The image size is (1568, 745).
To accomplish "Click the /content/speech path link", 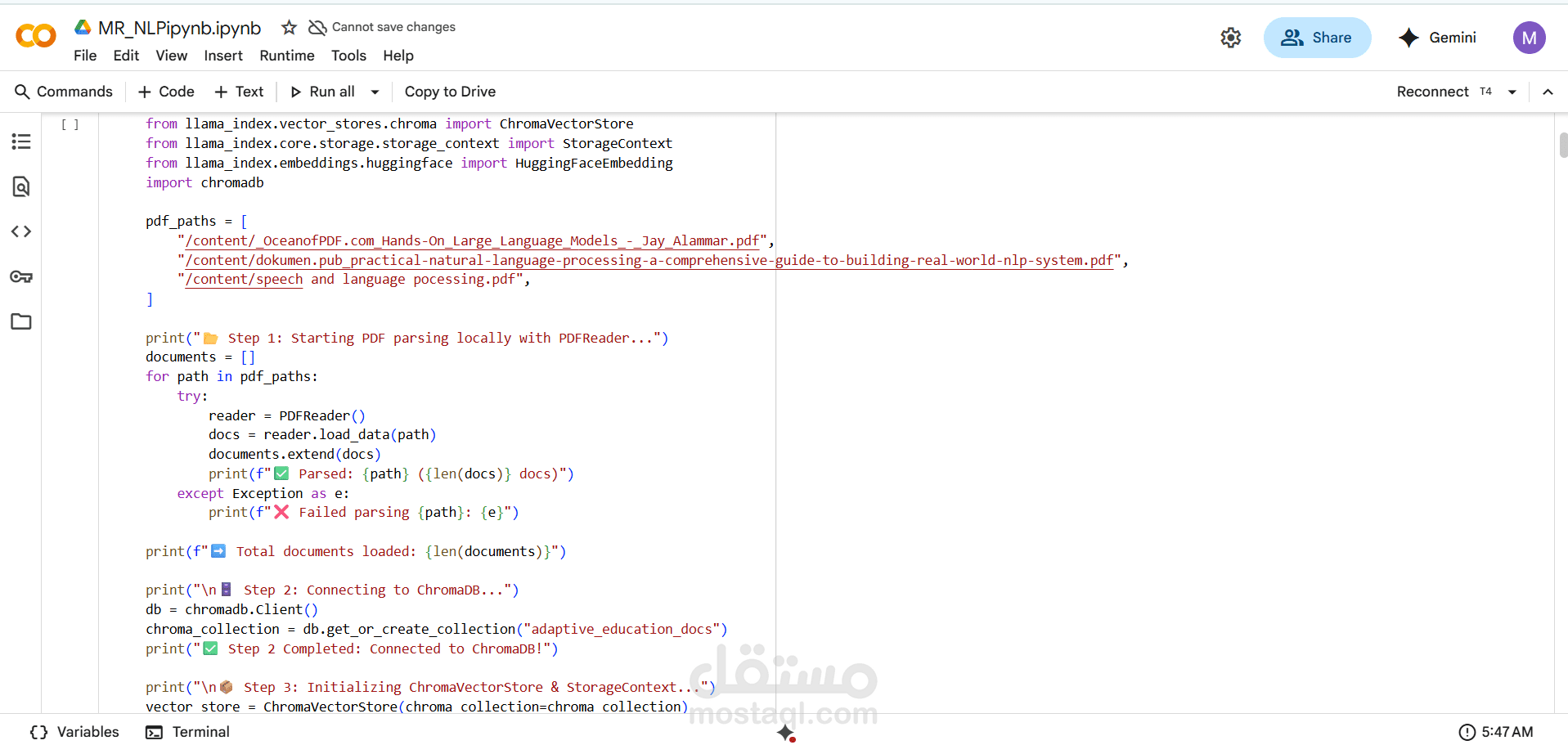I will tap(244, 280).
